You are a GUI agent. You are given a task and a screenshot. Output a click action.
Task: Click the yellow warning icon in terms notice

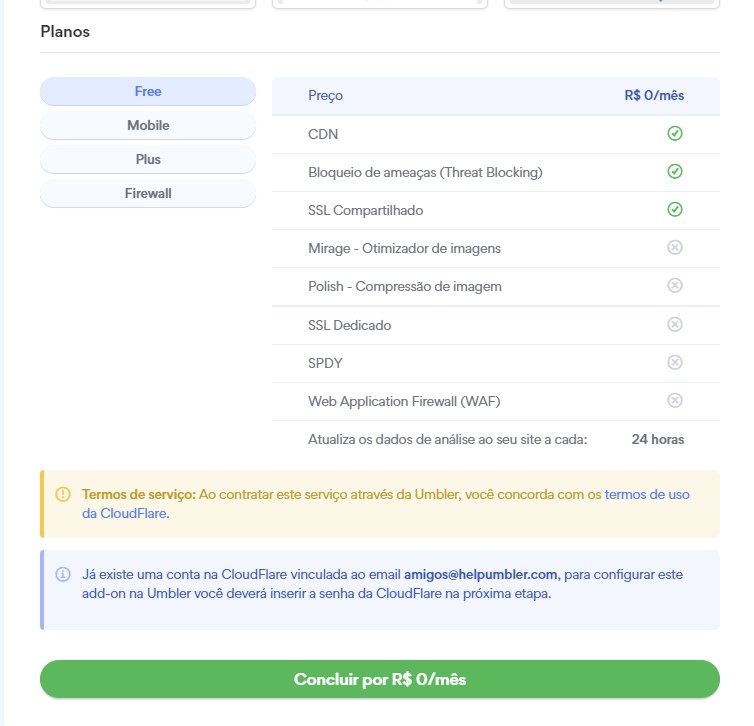(x=63, y=494)
